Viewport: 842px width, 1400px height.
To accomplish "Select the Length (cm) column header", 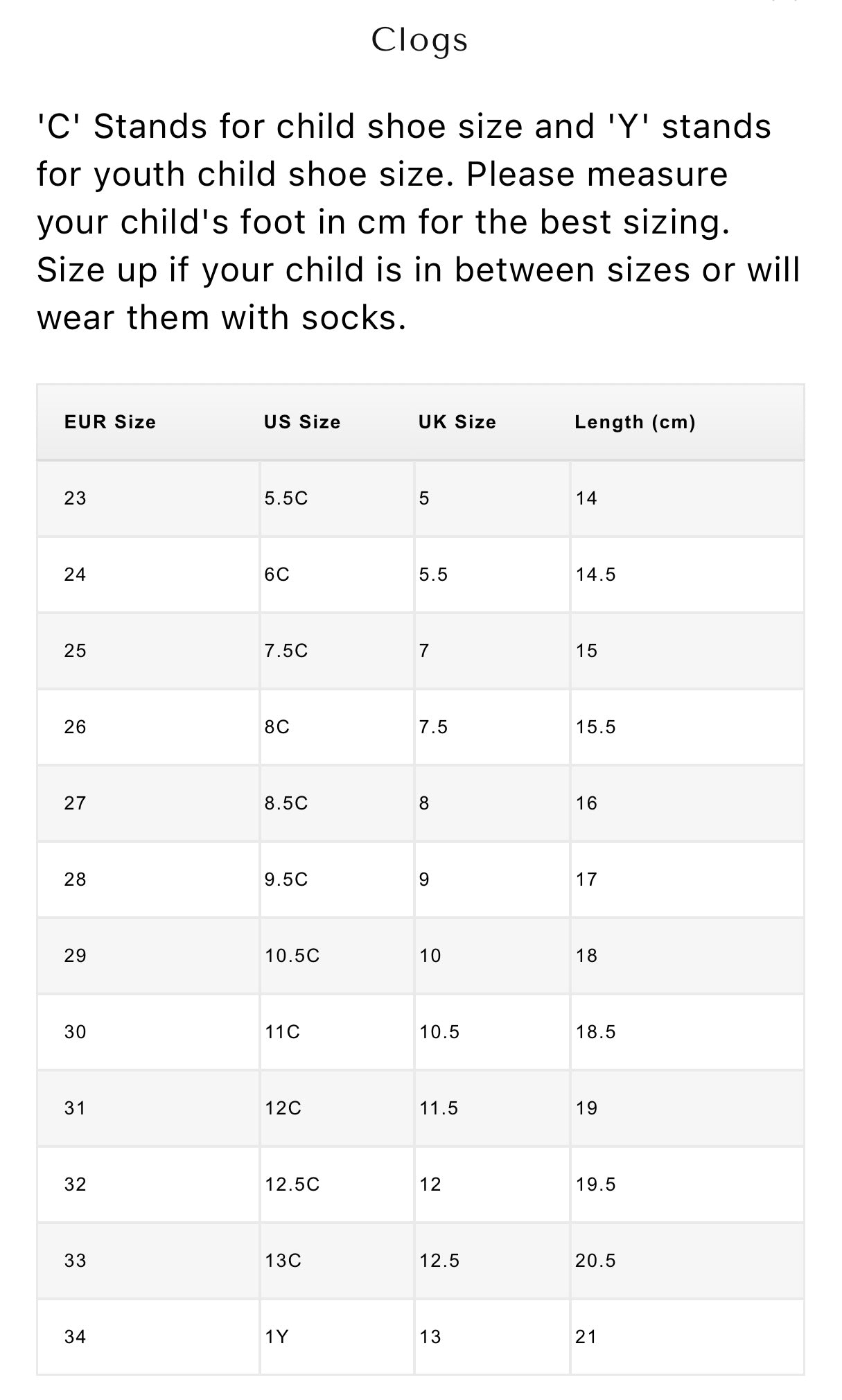I will click(x=635, y=422).
